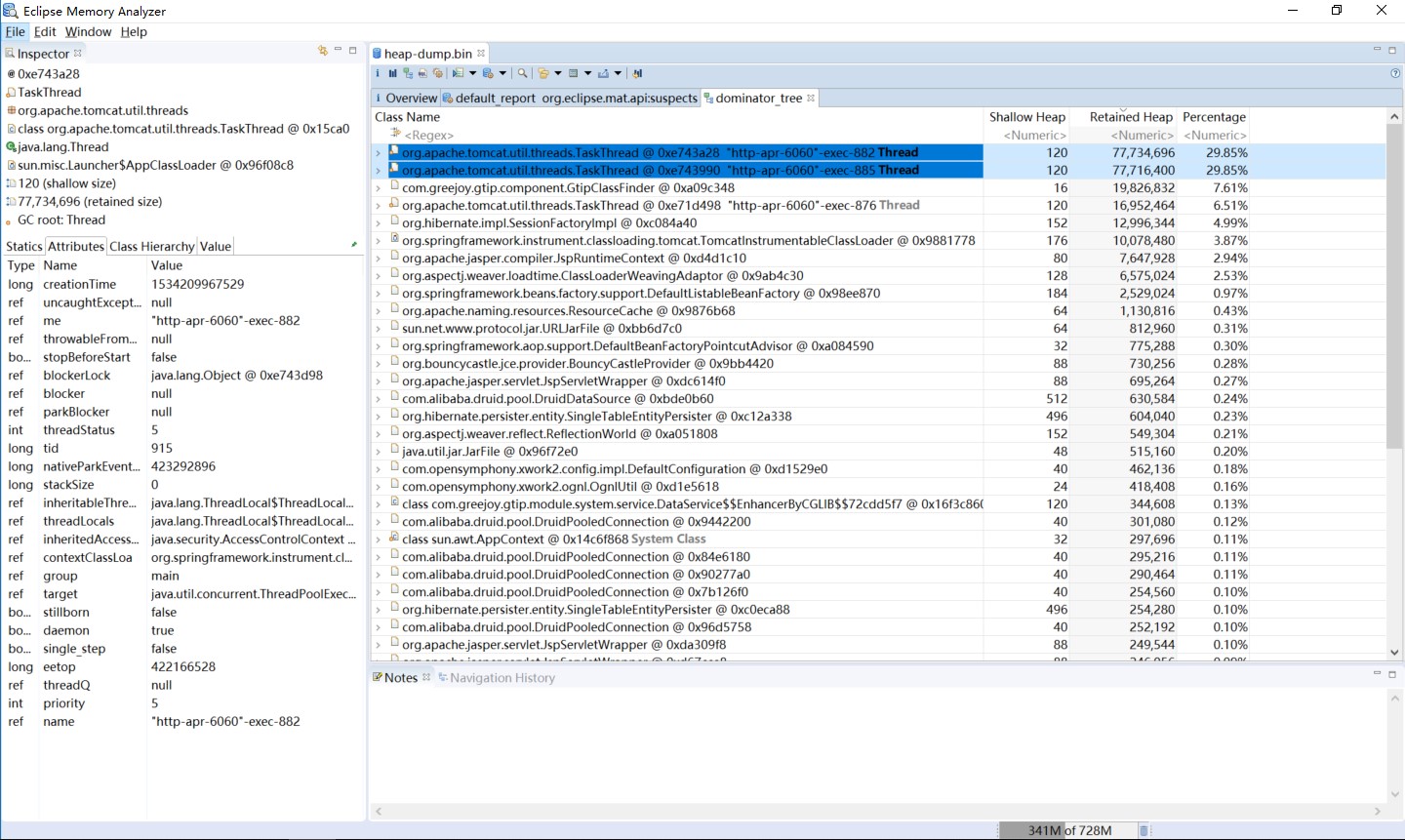Open the retained size dropdown arrow
1405x840 pixels.
coord(587,73)
